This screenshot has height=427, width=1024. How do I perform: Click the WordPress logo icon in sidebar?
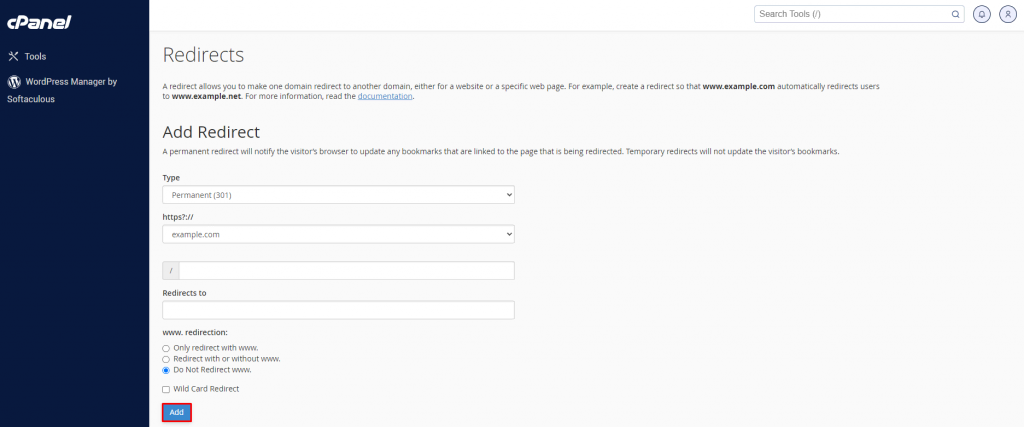click(14, 82)
